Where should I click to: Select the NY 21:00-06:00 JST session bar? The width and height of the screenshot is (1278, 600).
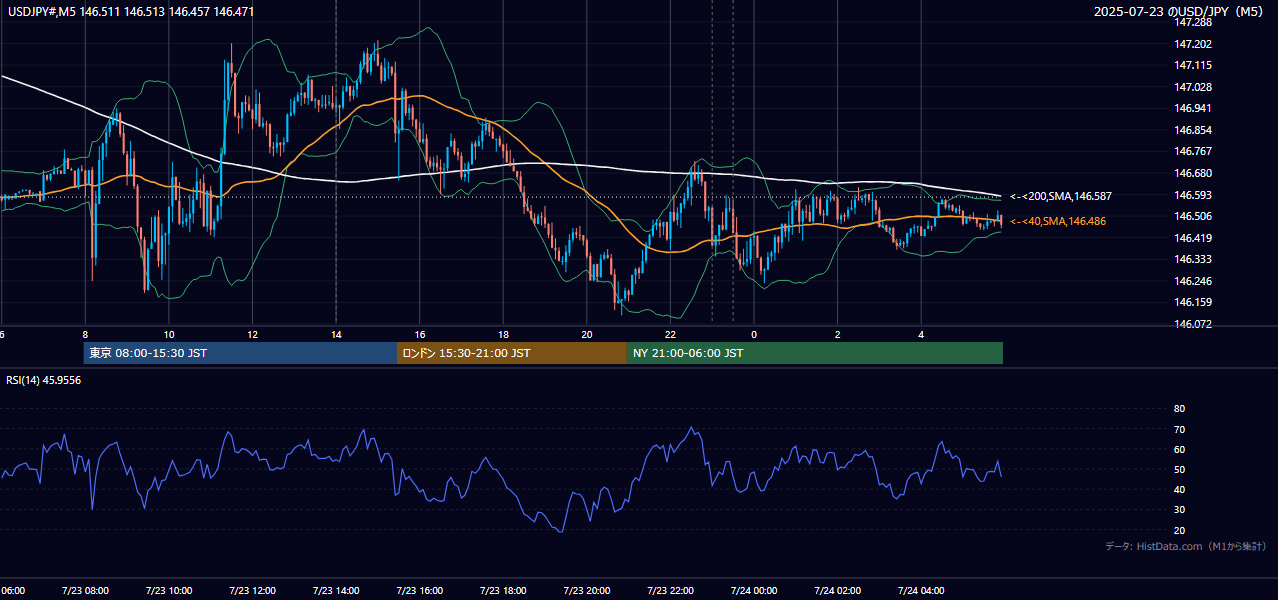(815, 353)
